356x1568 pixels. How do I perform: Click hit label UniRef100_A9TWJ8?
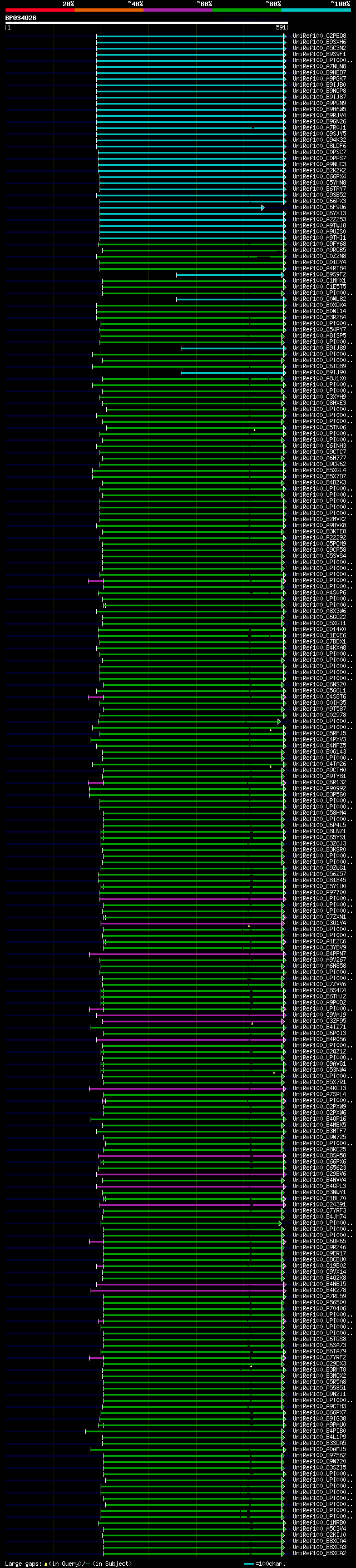[319, 226]
